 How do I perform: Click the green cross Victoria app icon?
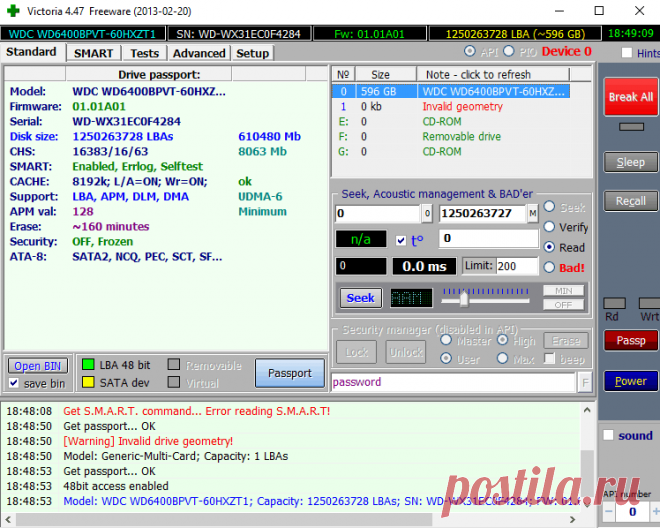[12, 10]
